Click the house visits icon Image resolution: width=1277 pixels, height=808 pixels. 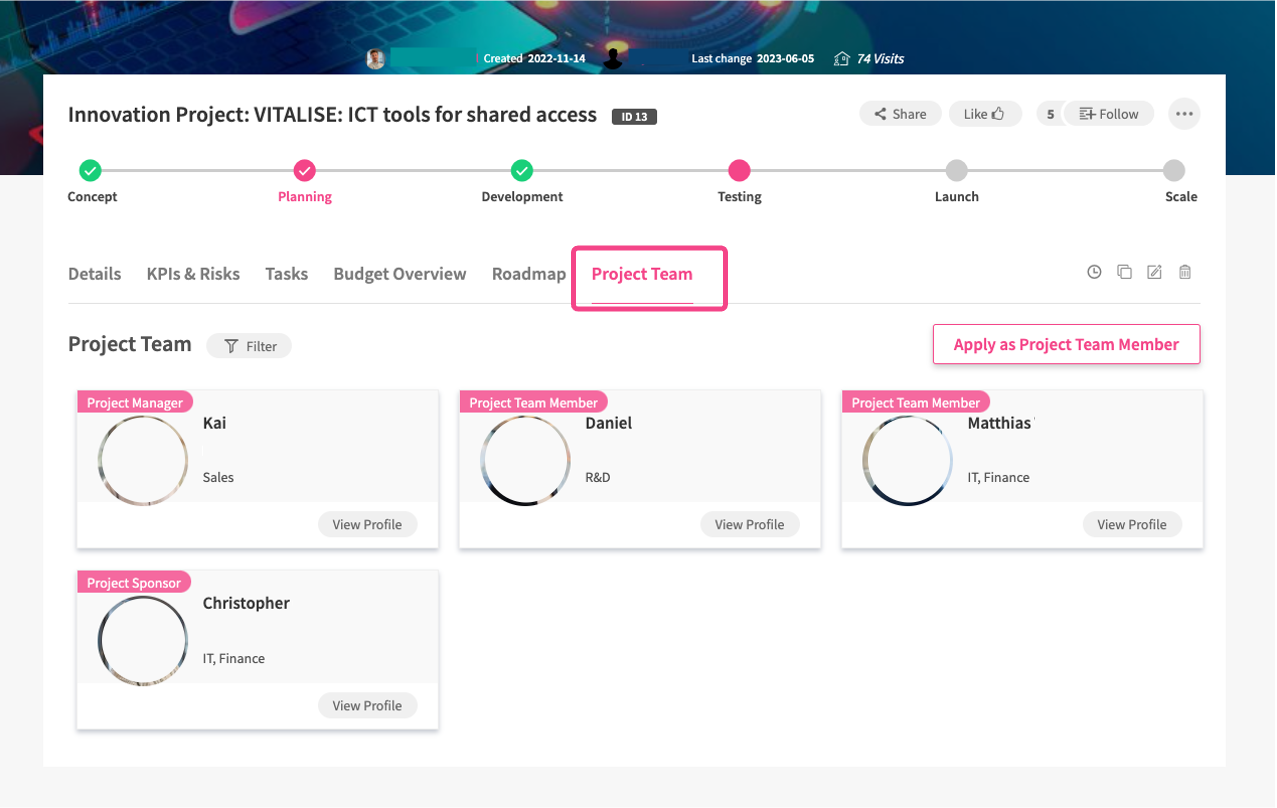pos(842,59)
